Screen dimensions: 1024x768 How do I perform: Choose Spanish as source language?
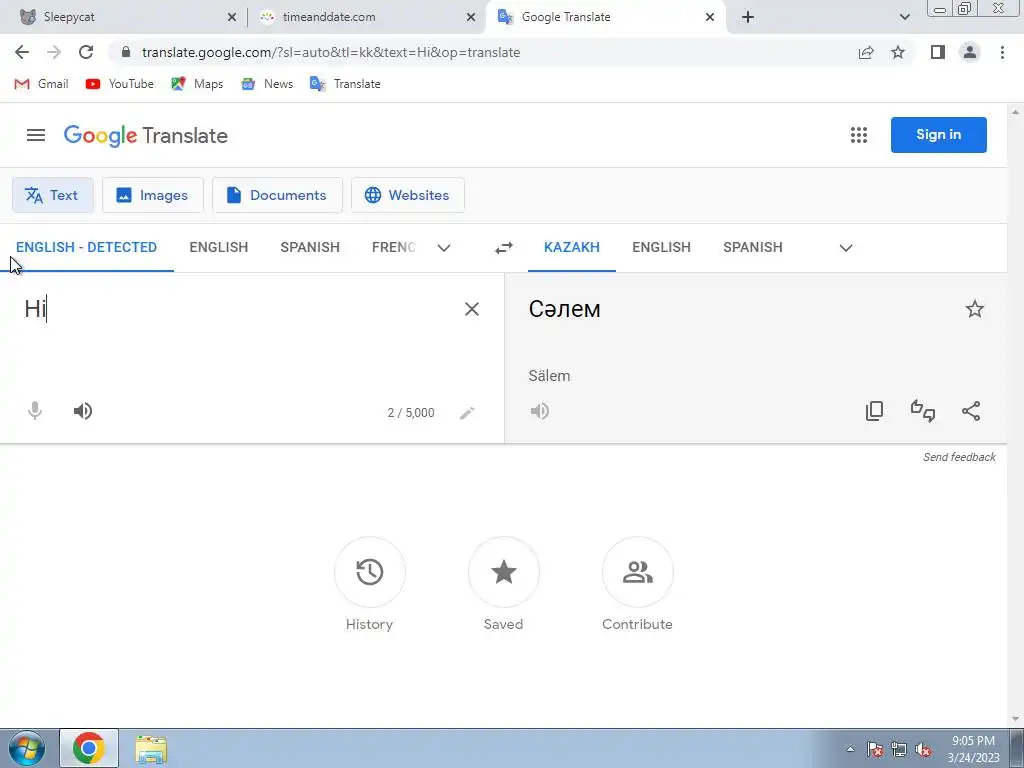310,248
